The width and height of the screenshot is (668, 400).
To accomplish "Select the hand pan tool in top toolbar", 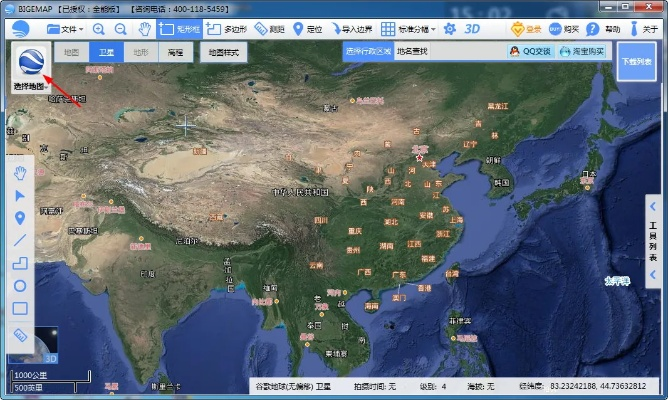I will click(144, 29).
